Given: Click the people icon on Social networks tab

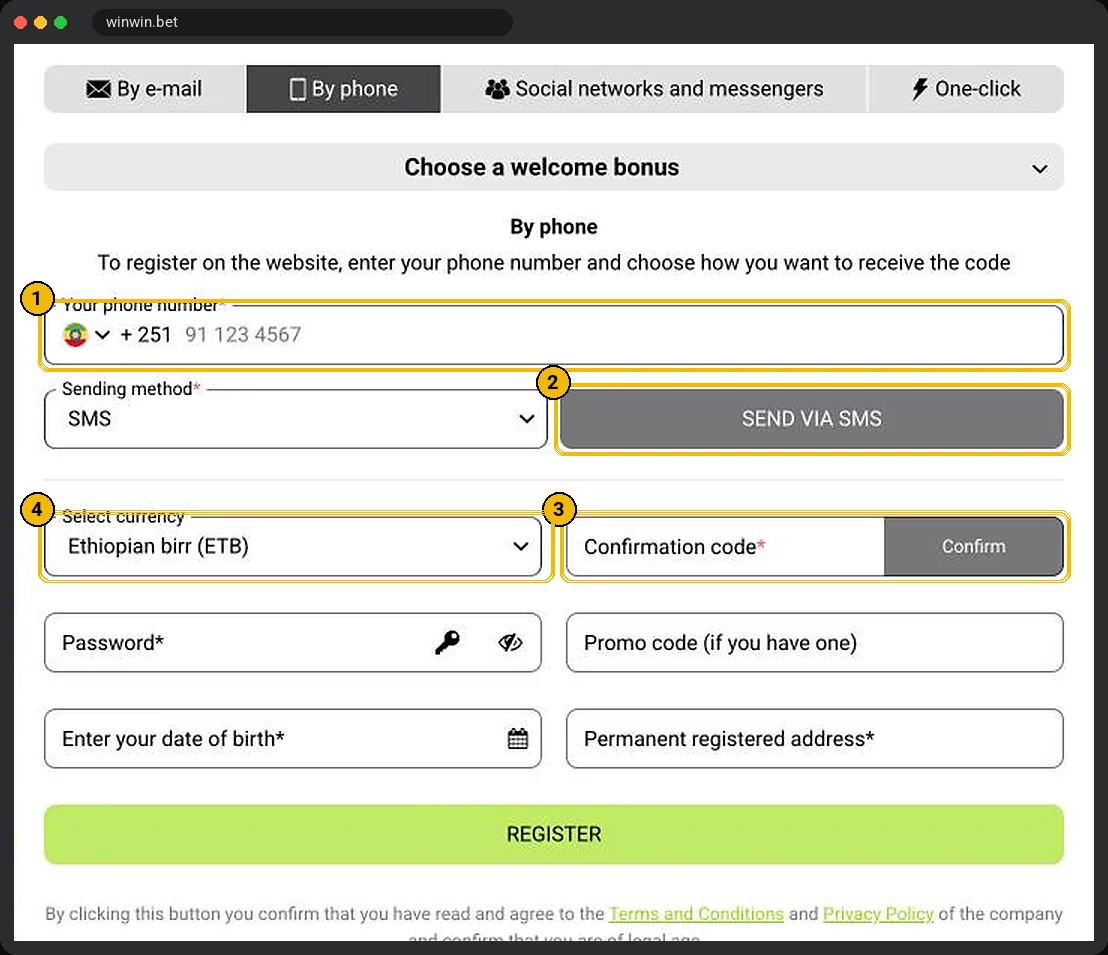Looking at the screenshot, I should [x=497, y=89].
